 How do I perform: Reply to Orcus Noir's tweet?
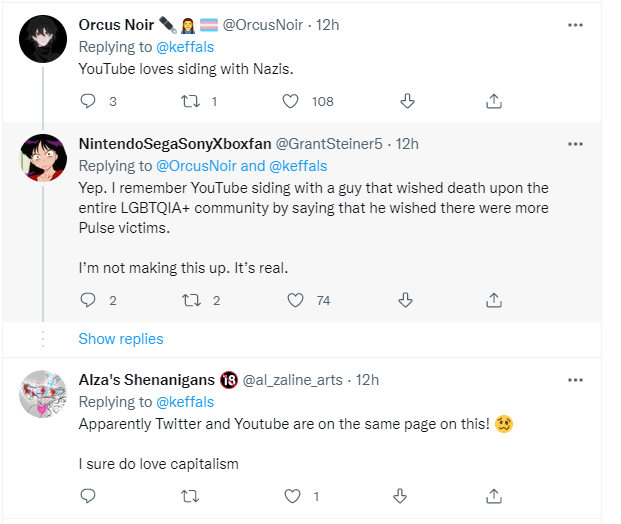pyautogui.click(x=87, y=101)
